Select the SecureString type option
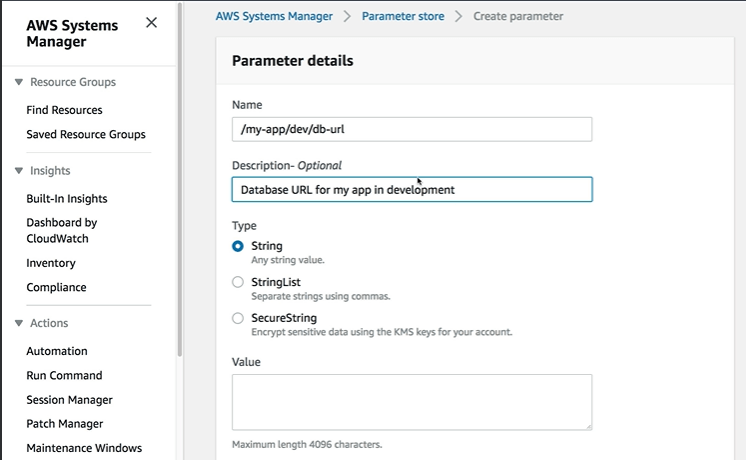The width and height of the screenshot is (746, 460). (238, 318)
